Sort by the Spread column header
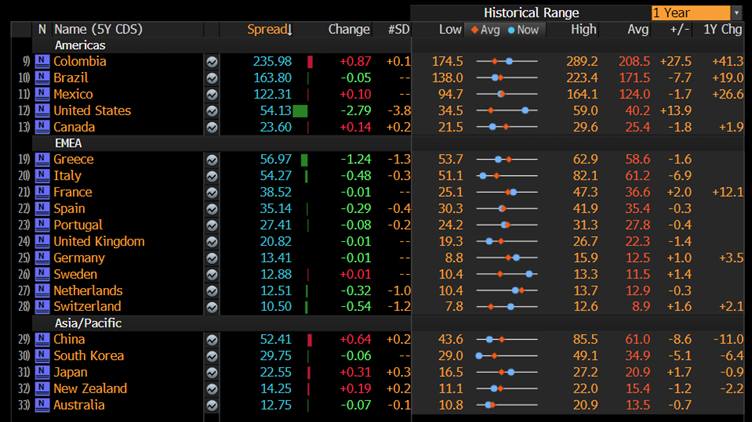 (x=270, y=29)
